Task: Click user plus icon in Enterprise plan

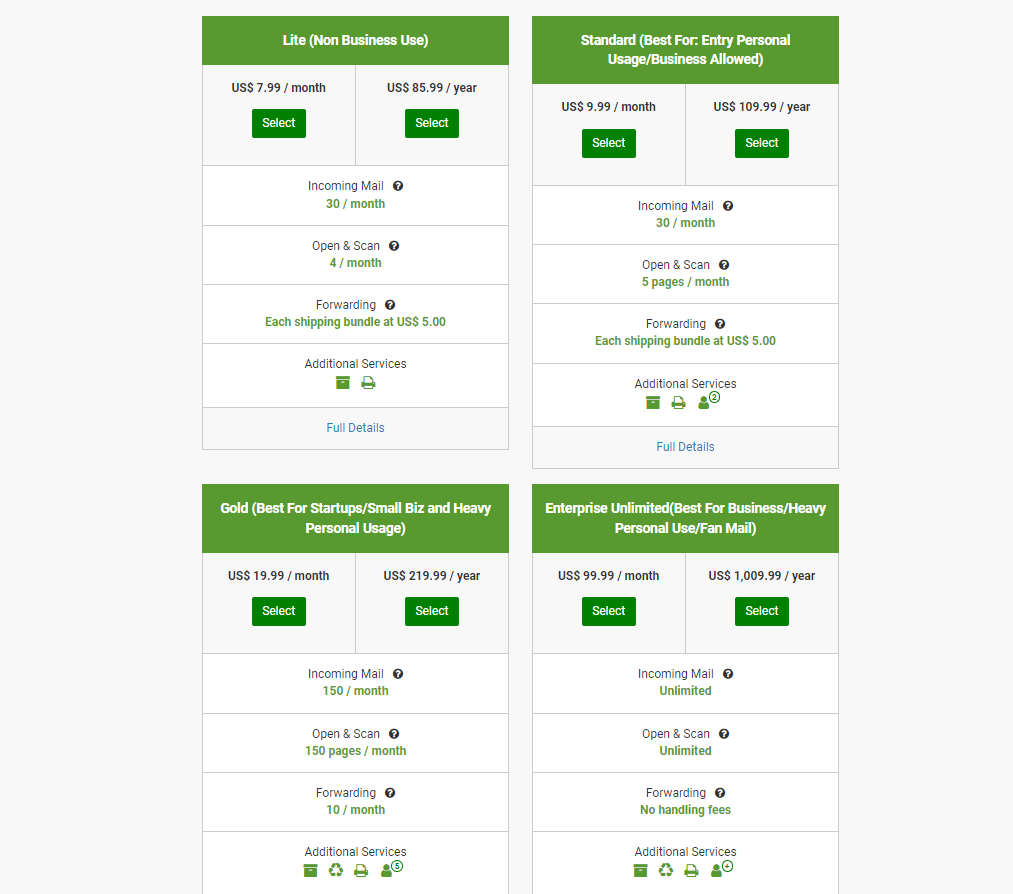Action: point(722,869)
